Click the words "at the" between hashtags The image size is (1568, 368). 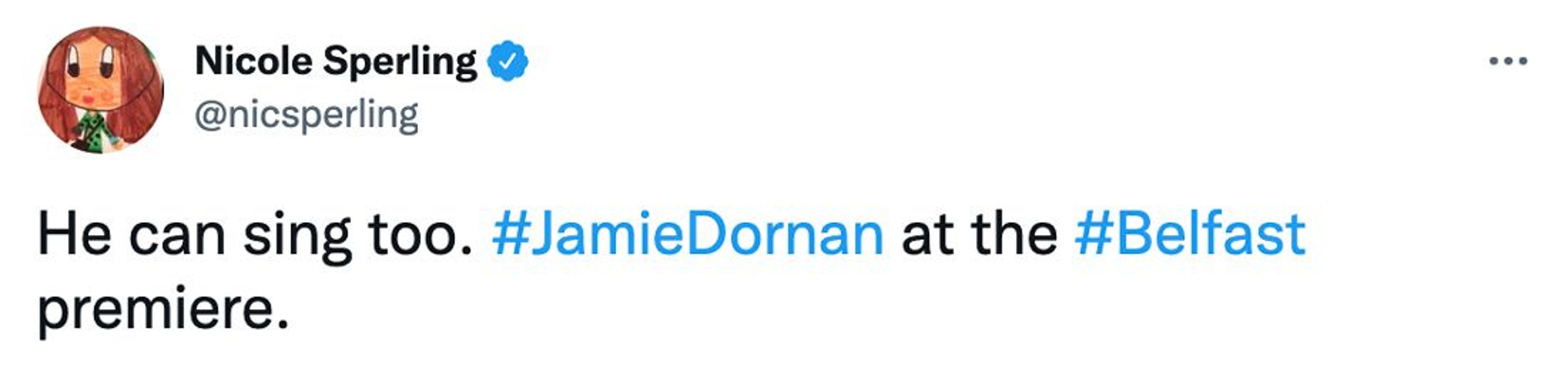click(979, 234)
